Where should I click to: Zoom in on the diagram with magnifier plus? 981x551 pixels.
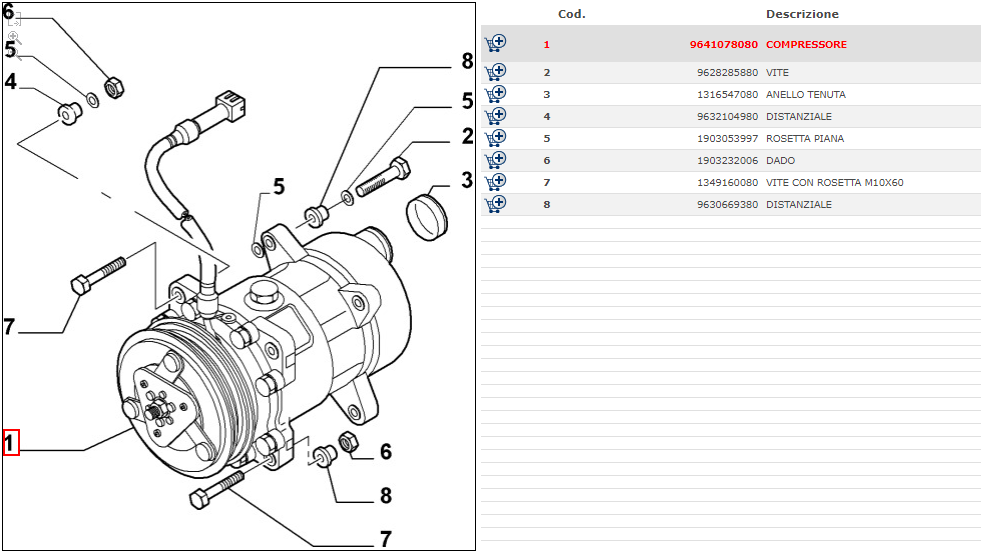pos(13,36)
